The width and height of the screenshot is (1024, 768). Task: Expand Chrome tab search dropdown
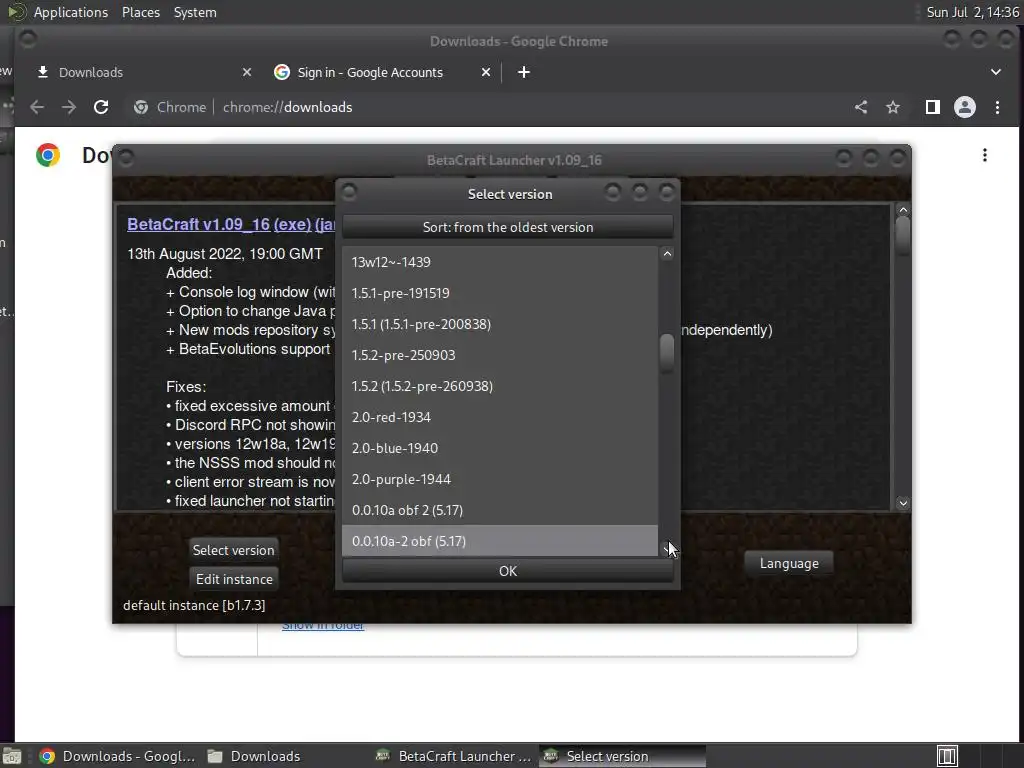click(996, 72)
